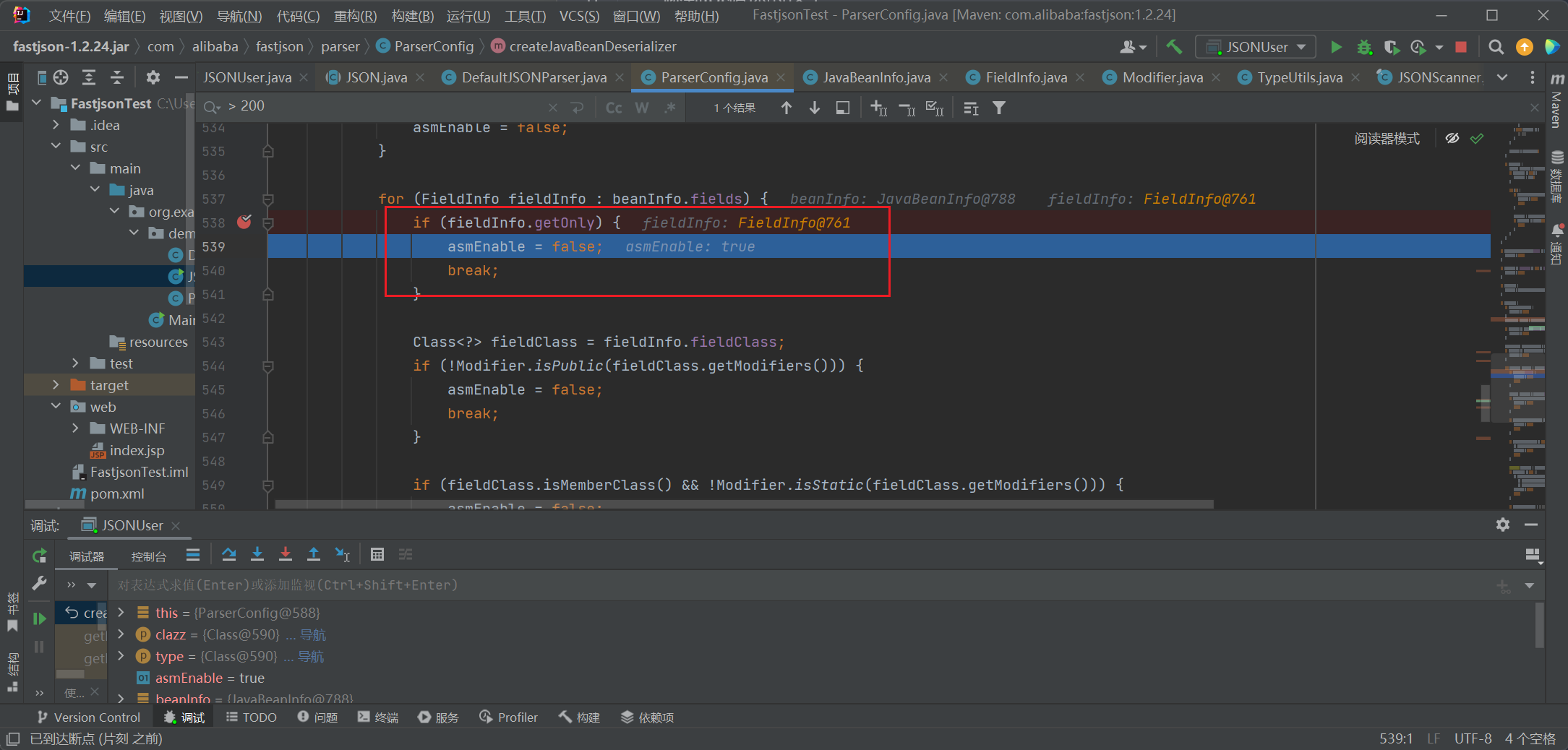
Task: Click the 阅读器模式 label
Action: pos(1387,138)
